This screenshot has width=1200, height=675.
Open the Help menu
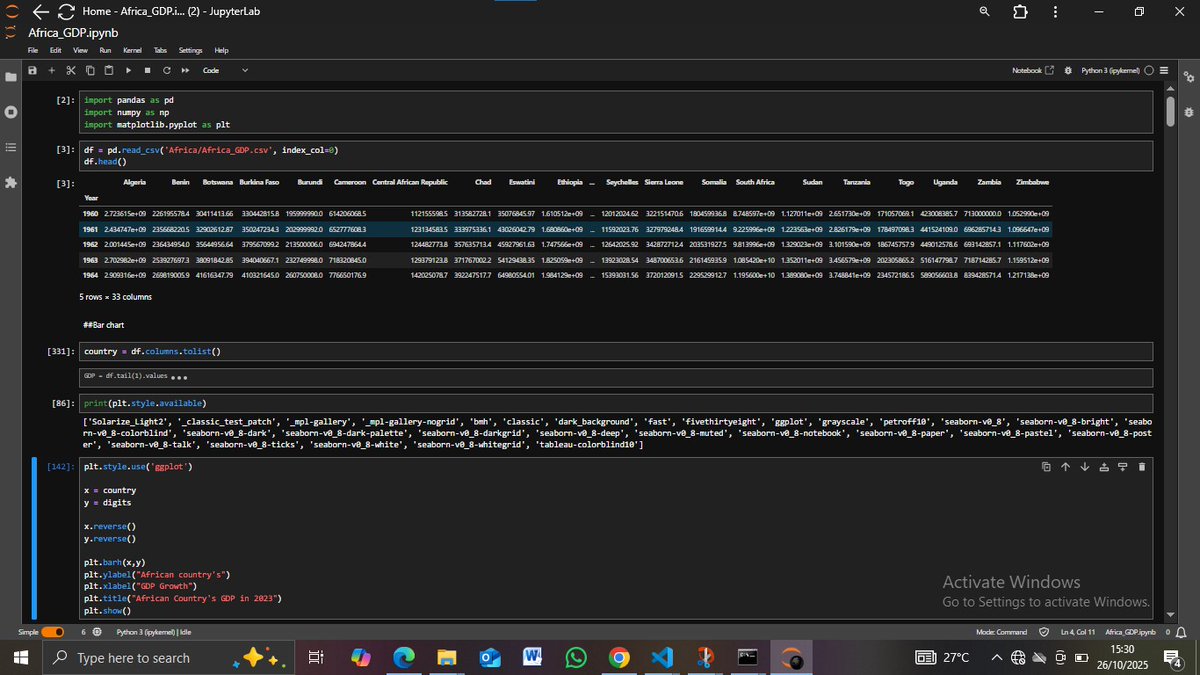point(221,50)
